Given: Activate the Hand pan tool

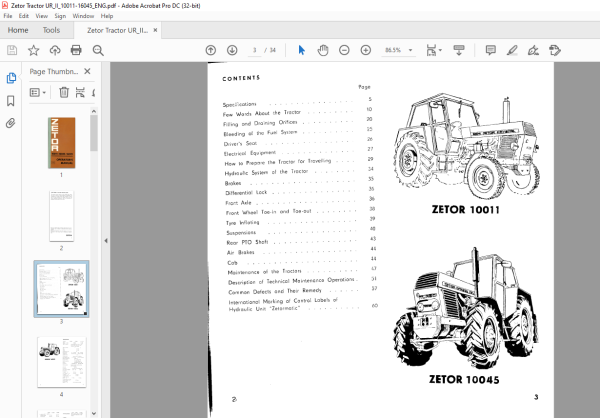Looking at the screenshot, I should point(323,50).
